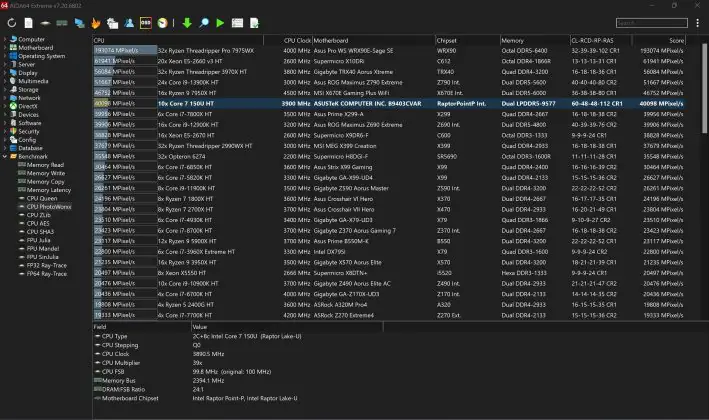
Task: Open the Memory Read benchmark
Action: (45, 165)
